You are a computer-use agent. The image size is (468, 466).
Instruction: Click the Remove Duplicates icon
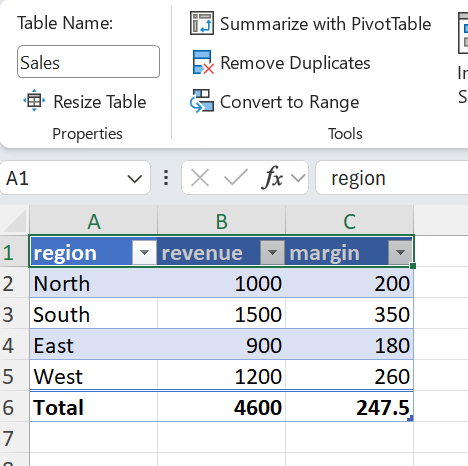click(x=203, y=62)
